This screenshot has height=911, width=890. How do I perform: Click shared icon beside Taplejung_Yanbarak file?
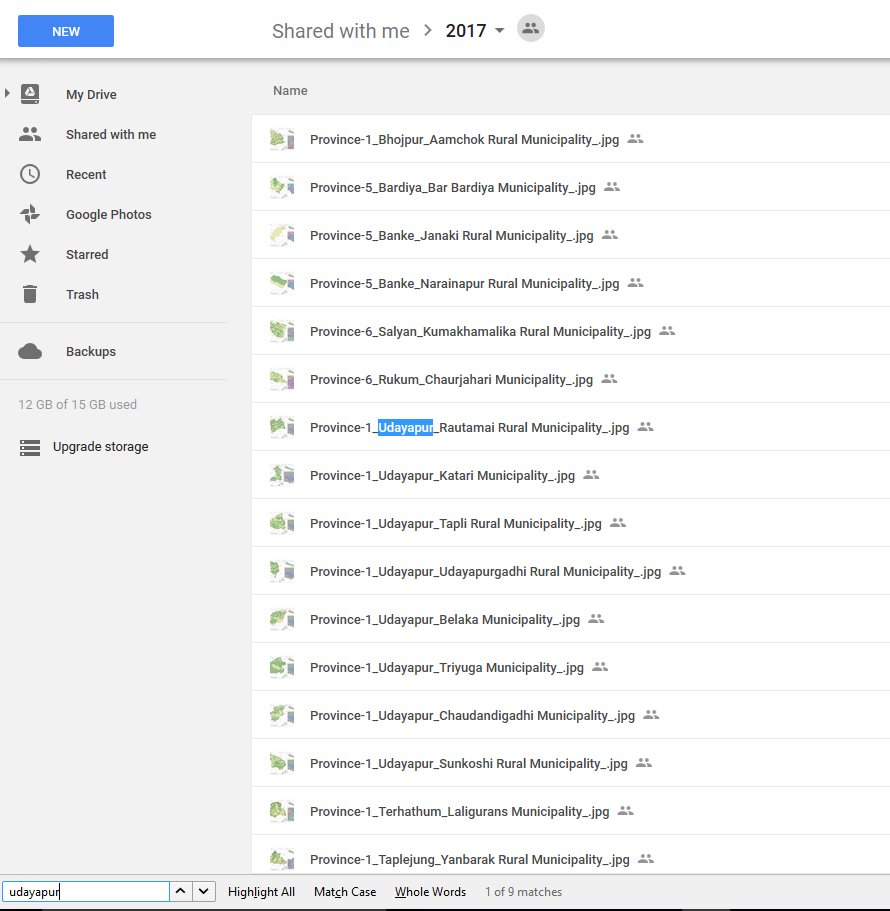click(x=645, y=859)
